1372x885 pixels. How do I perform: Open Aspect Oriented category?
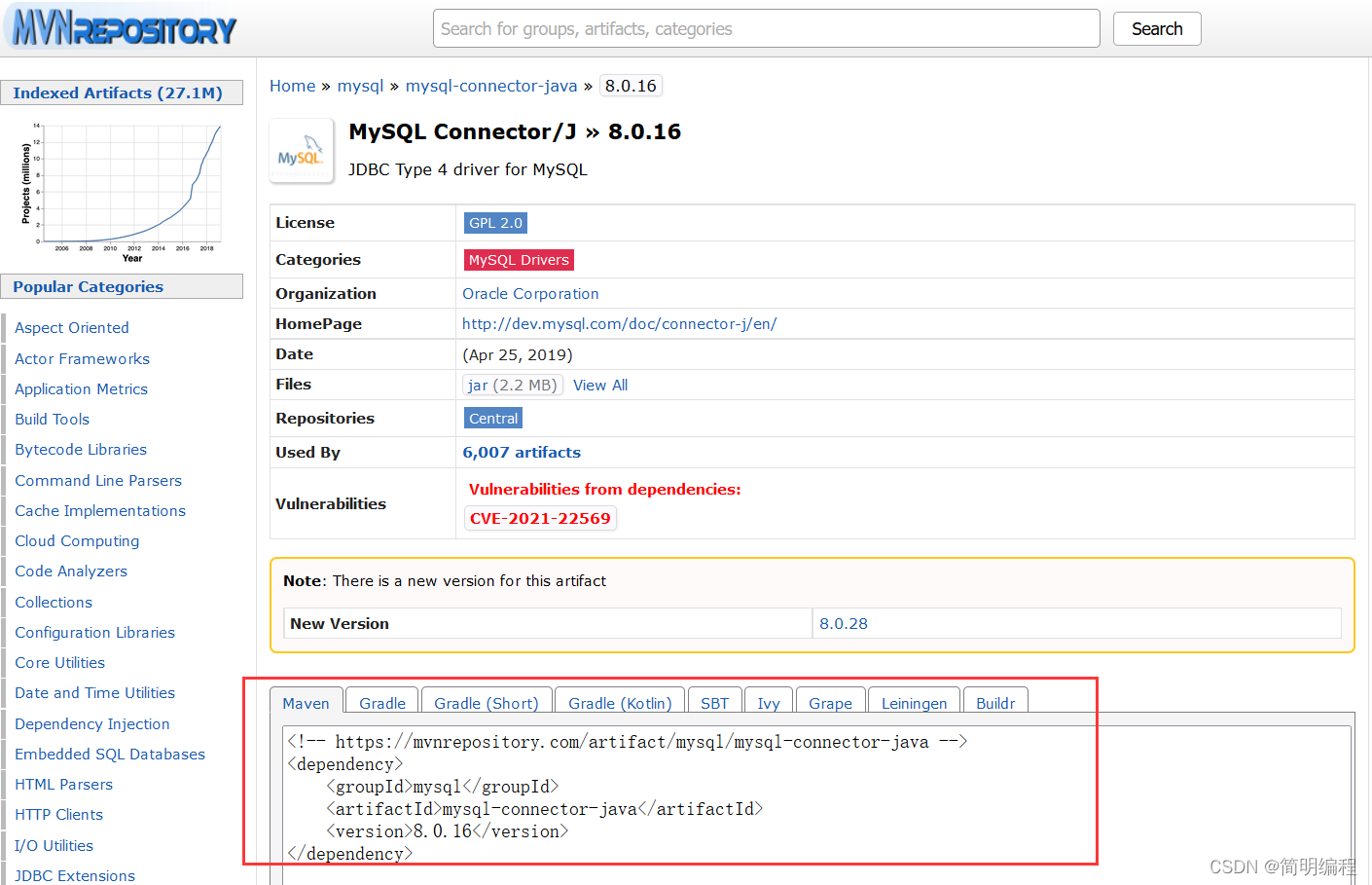[72, 328]
